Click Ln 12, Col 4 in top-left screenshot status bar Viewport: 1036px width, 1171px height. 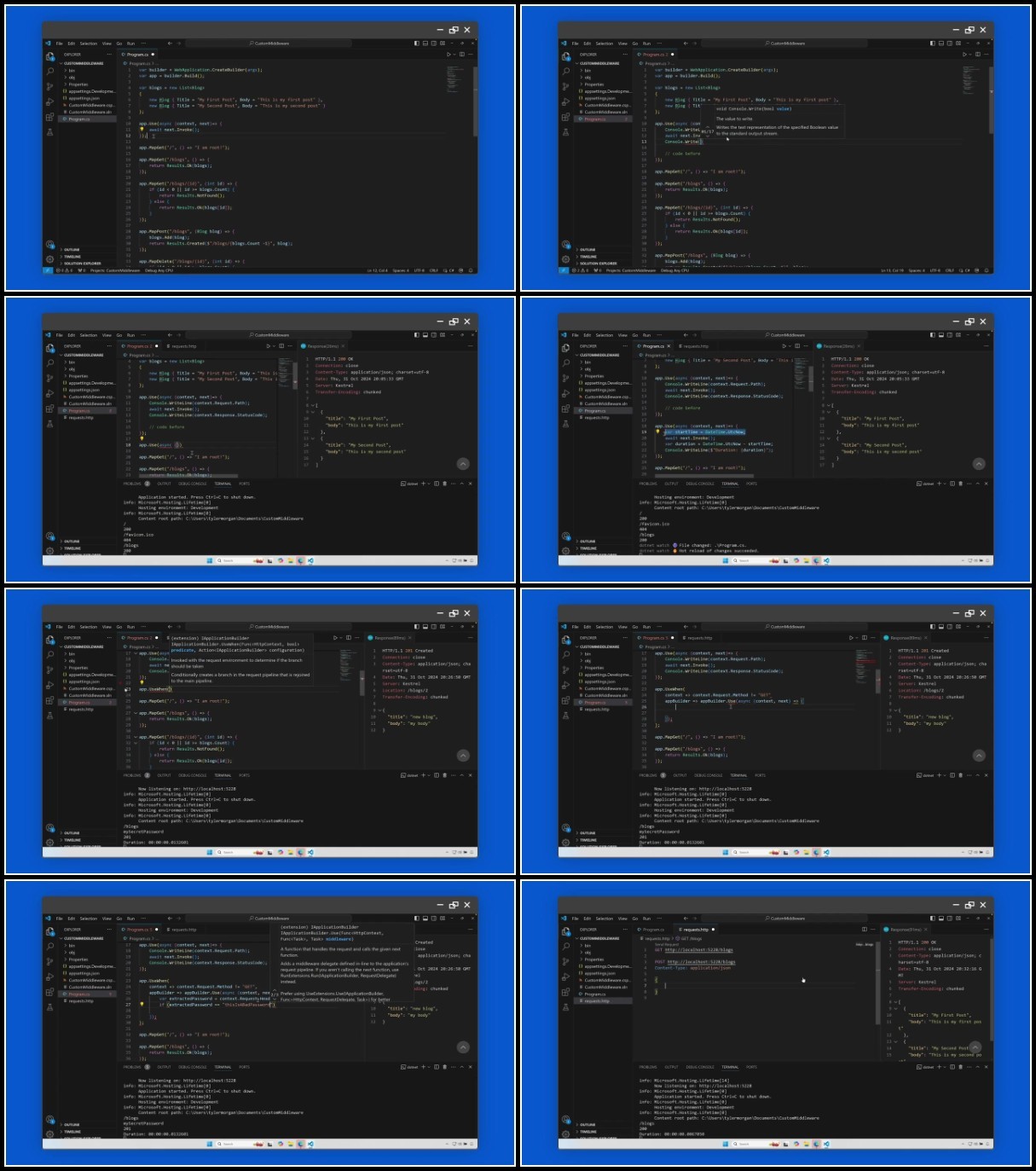point(378,270)
